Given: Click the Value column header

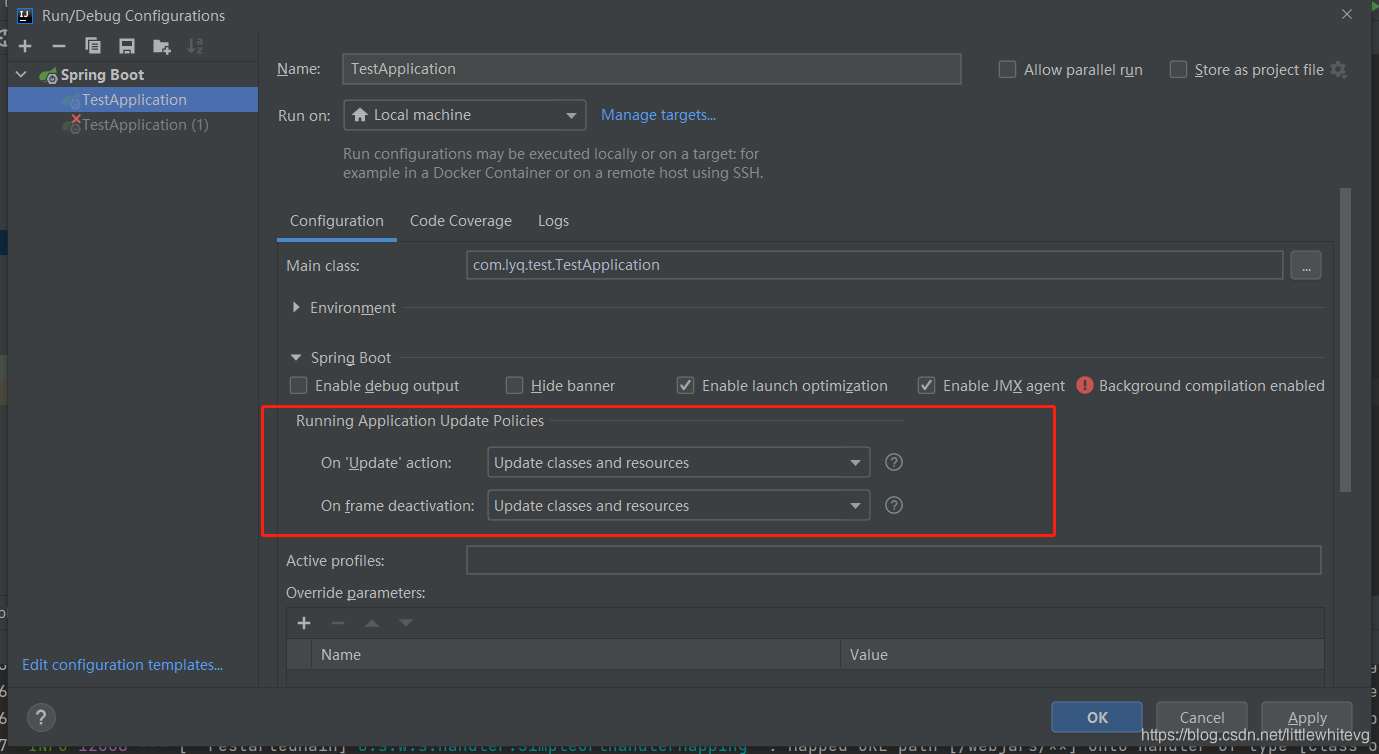Looking at the screenshot, I should coord(1082,655).
